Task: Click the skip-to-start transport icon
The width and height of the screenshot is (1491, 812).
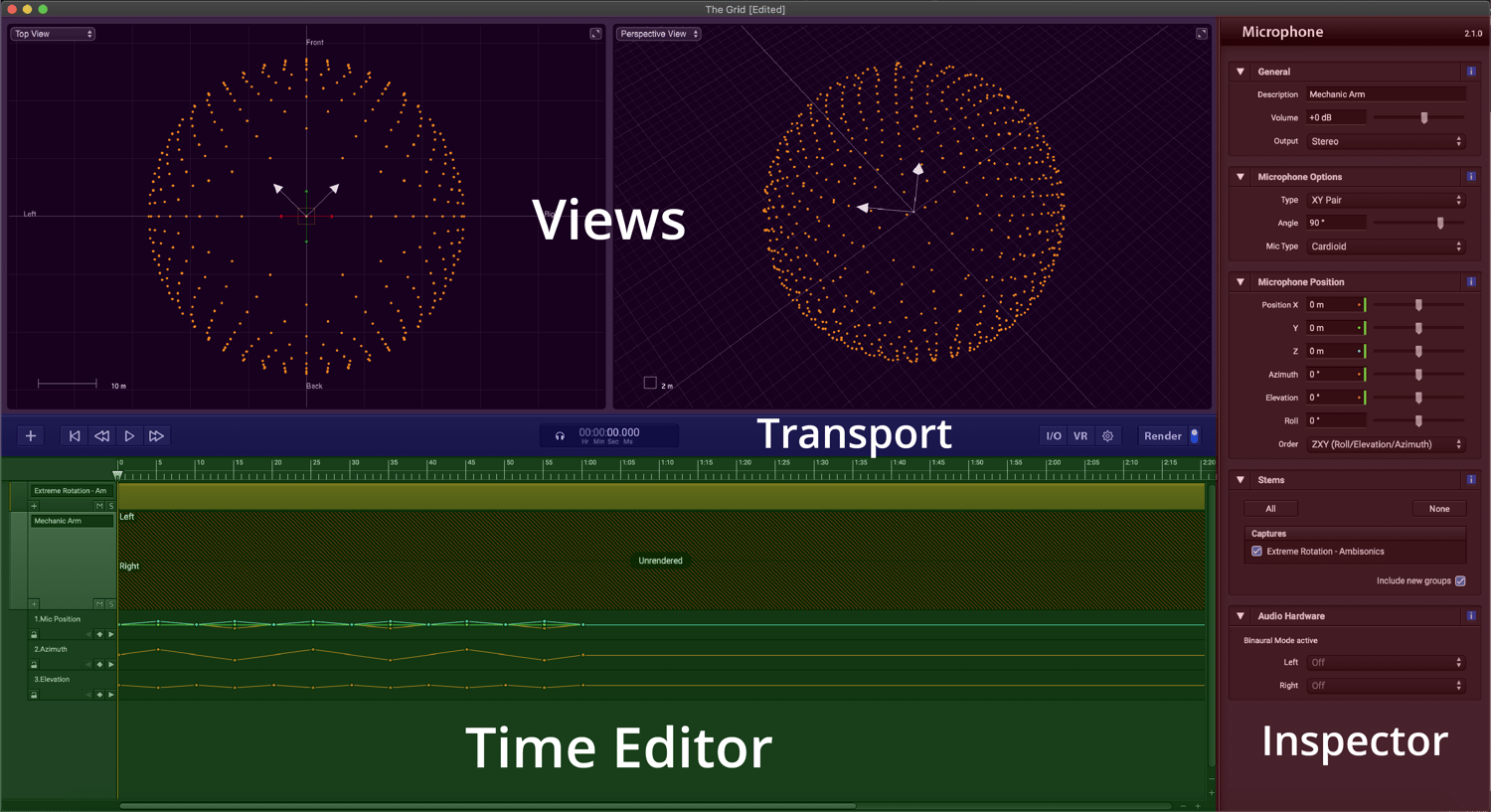Action: [74, 435]
